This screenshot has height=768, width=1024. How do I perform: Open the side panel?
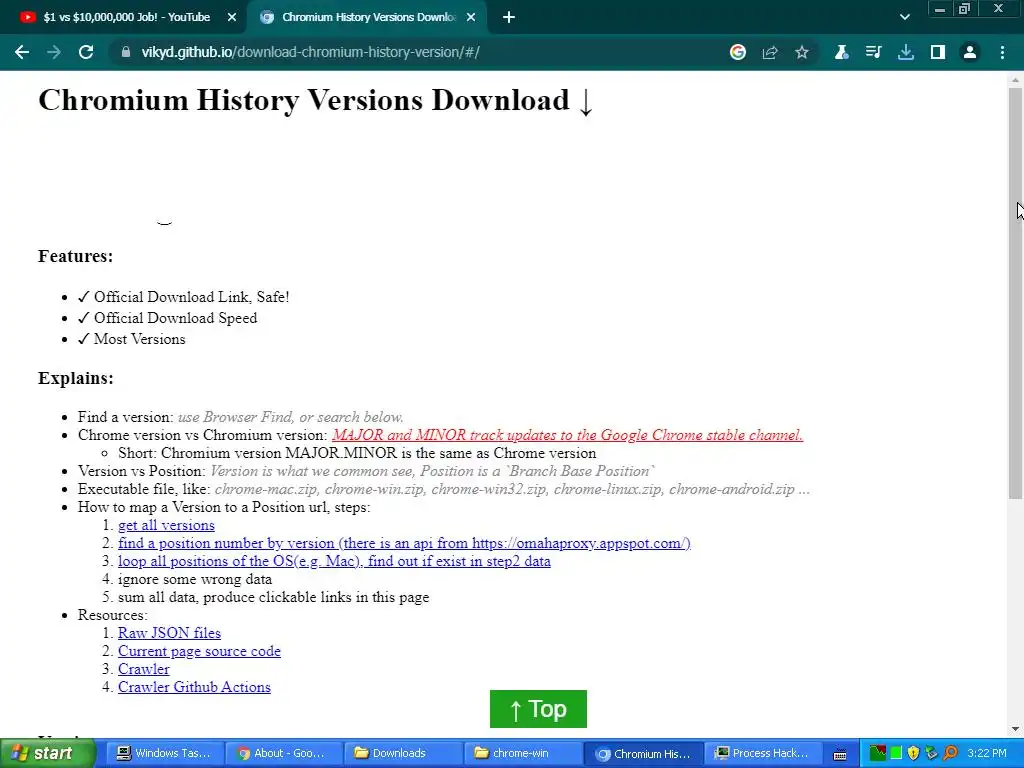coord(938,52)
